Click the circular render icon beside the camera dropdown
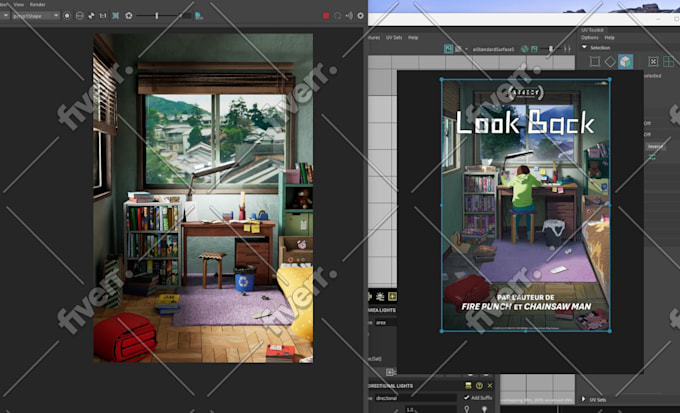The width and height of the screenshot is (680, 413). 67,16
